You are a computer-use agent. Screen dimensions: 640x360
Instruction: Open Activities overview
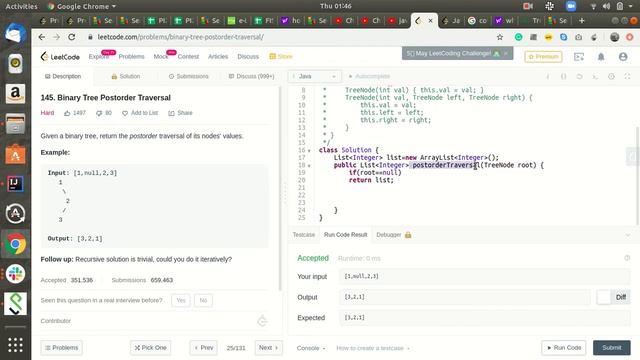point(21,6)
